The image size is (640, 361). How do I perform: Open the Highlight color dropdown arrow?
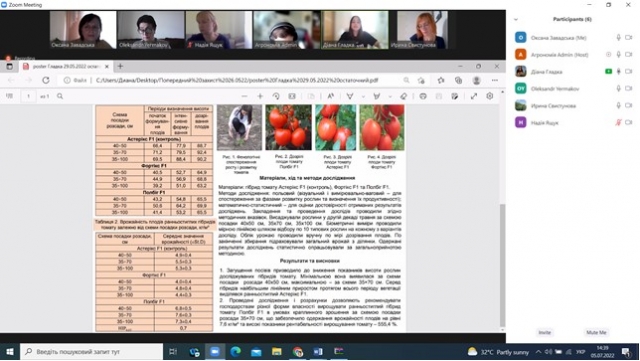(390, 96)
